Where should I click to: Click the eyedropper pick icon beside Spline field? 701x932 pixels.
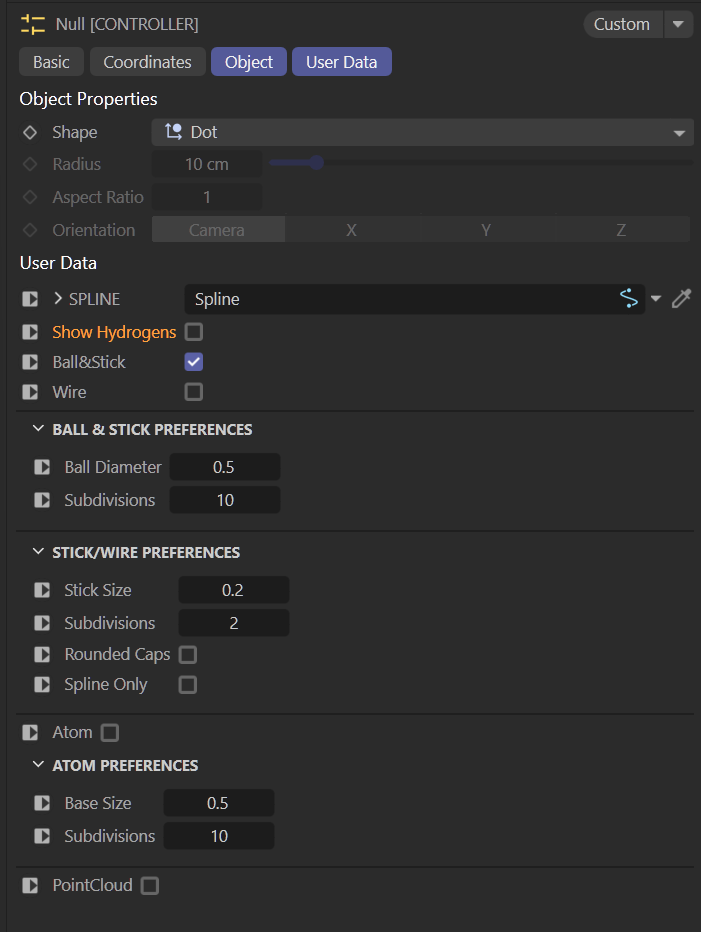681,299
